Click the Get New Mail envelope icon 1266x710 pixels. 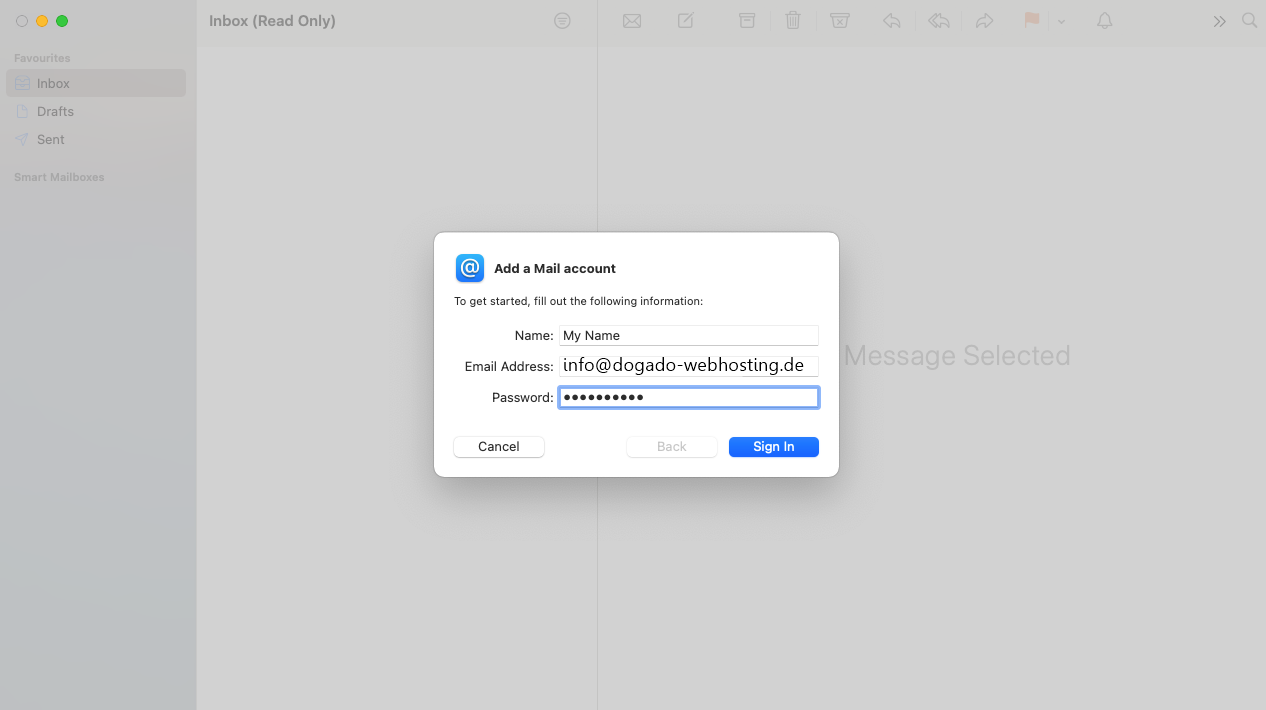point(632,21)
